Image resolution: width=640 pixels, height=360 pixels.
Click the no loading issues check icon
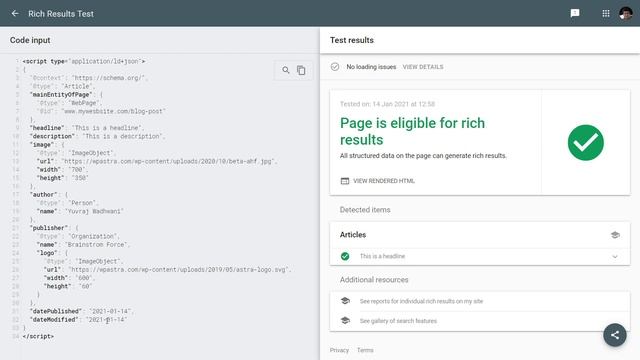(x=335, y=67)
